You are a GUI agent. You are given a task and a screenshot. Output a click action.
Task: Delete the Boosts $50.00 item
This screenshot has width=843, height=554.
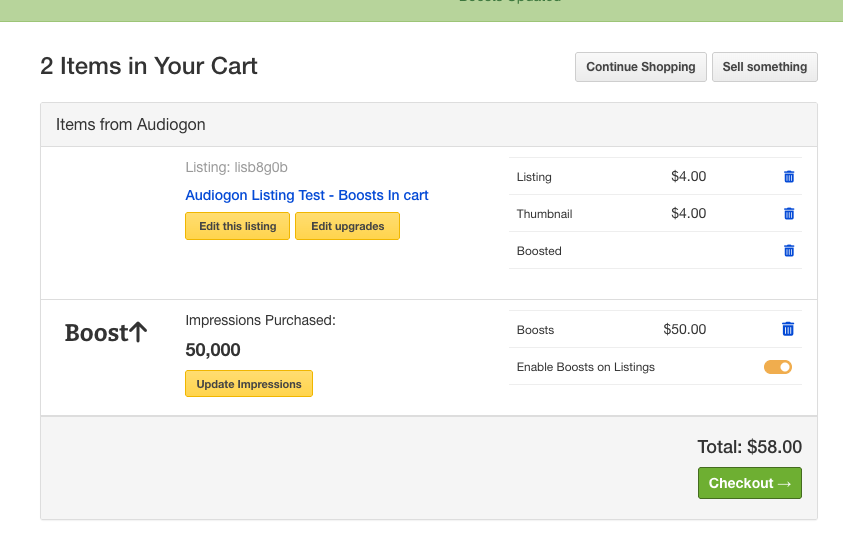[788, 329]
